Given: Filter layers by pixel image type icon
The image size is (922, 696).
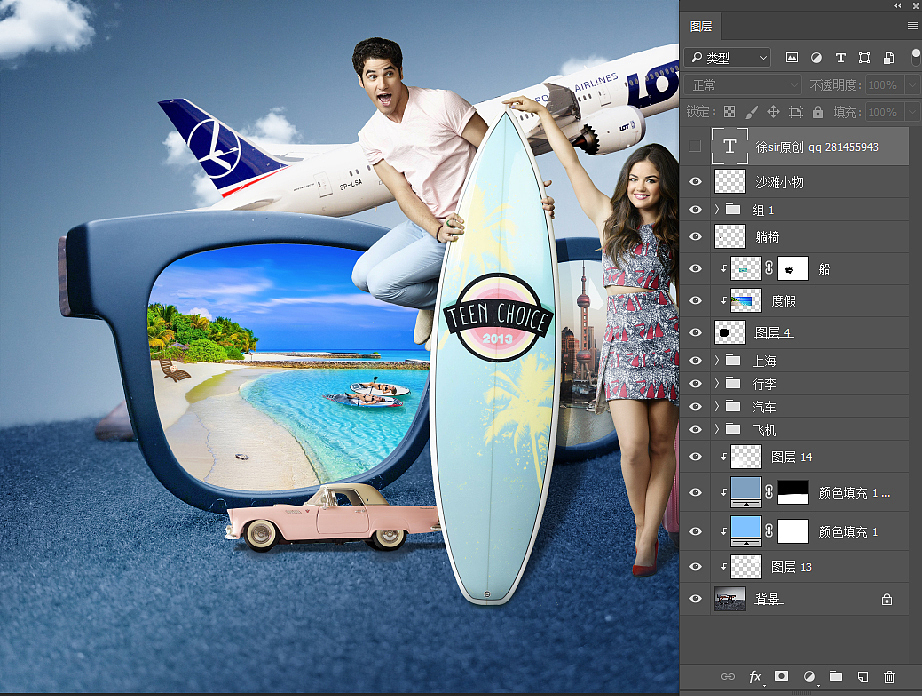Looking at the screenshot, I should pyautogui.click(x=792, y=58).
